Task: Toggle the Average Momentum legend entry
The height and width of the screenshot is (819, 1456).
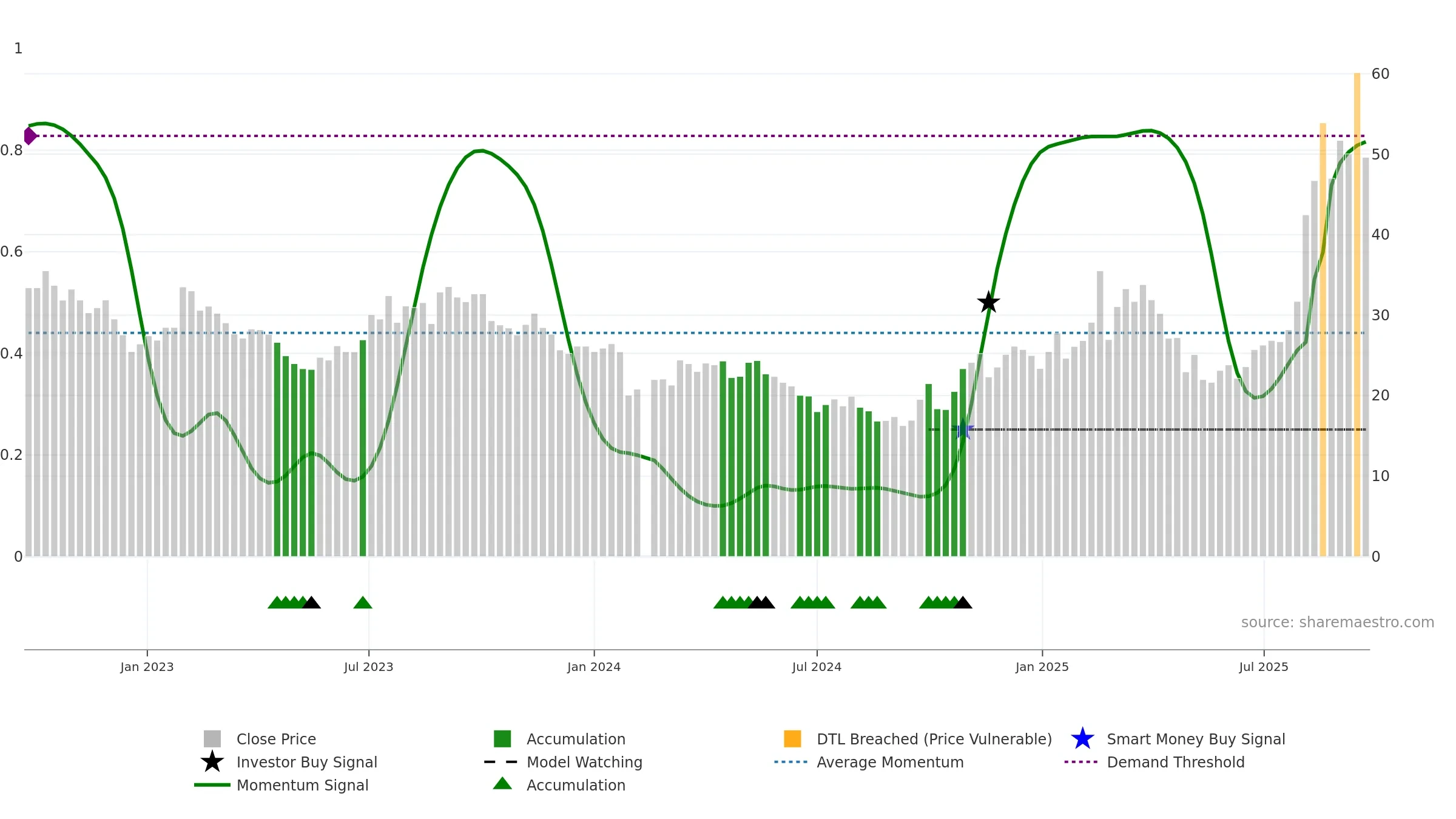Action: 869,762
